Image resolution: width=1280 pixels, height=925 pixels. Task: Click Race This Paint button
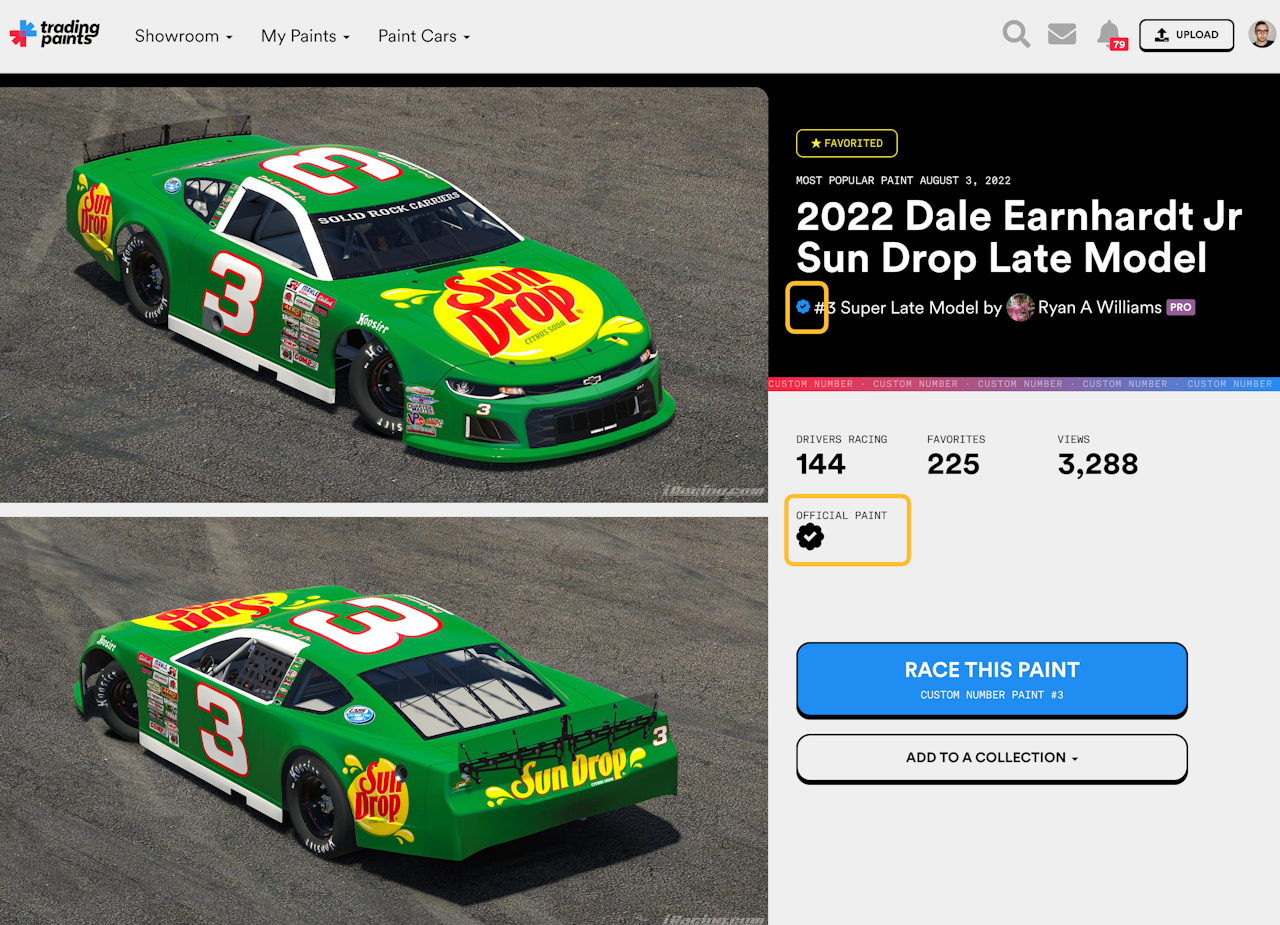coord(992,680)
